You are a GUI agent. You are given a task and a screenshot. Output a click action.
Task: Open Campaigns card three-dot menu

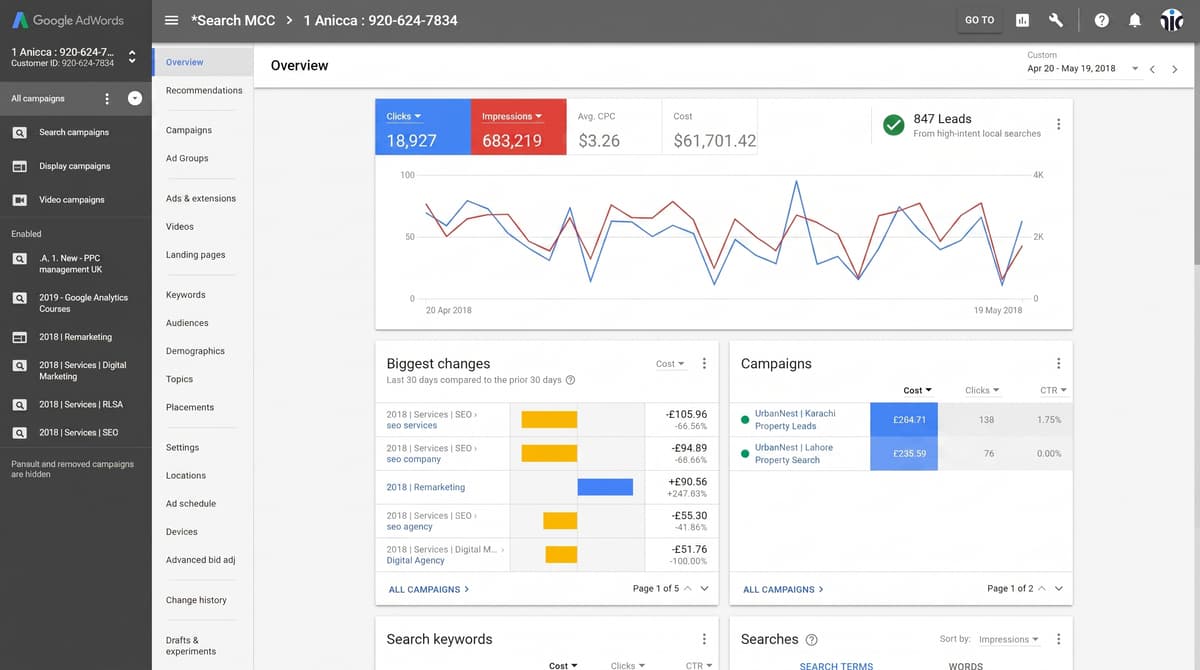(x=1058, y=364)
